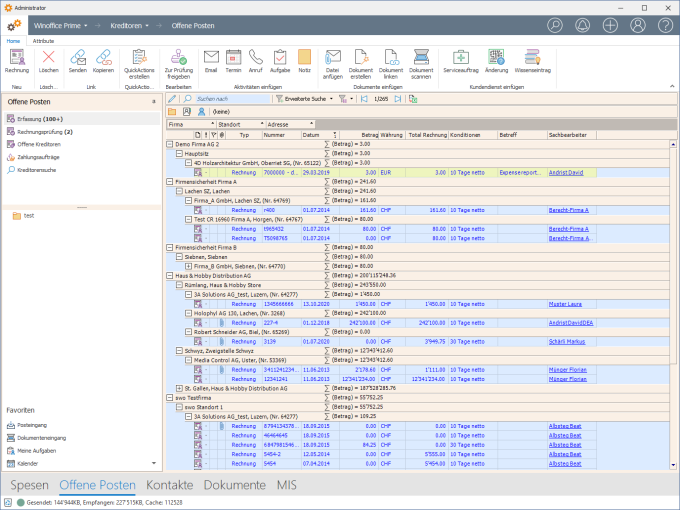
Task: Click the Dokument scannen icon
Action: (421, 58)
